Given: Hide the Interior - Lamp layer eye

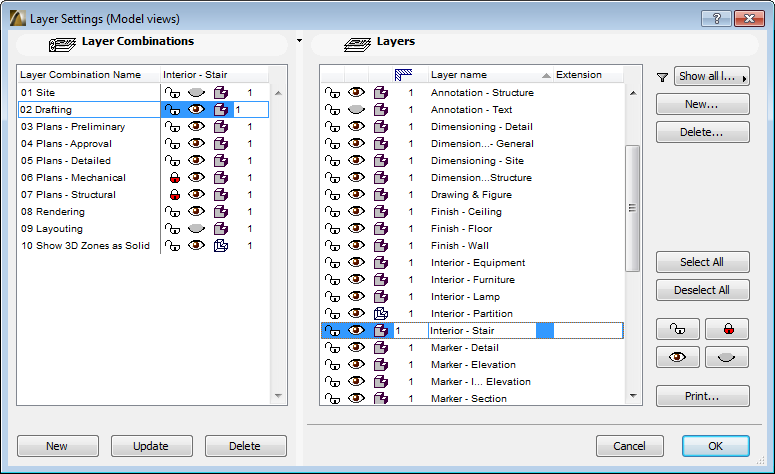Looking at the screenshot, I should 356,297.
